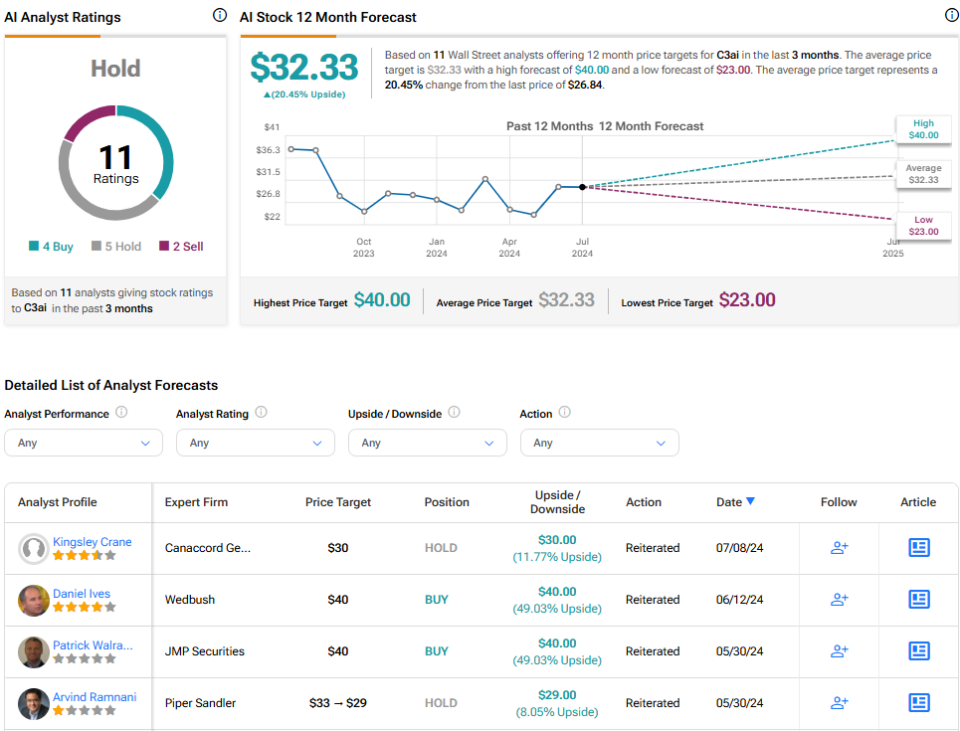Open Kingsley Crane analyst profile link
Viewport: 960px width, 731px height.
pyautogui.click(x=92, y=542)
